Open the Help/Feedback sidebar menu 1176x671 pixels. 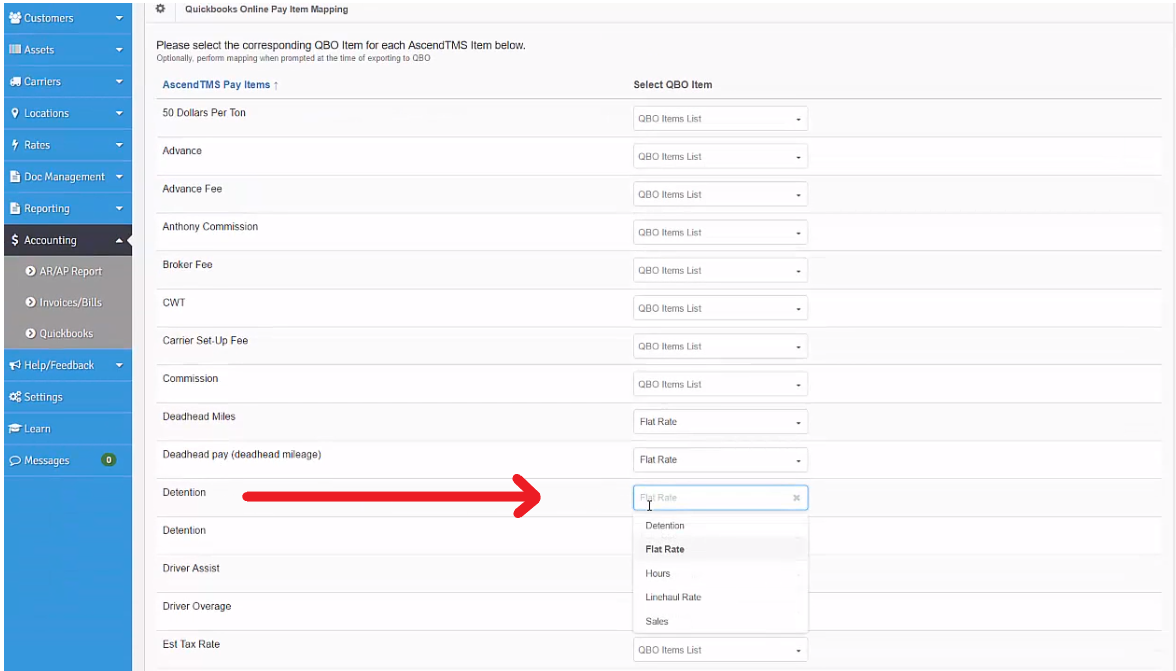tap(68, 365)
